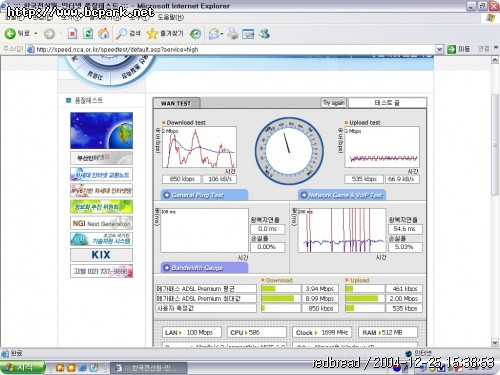The height and width of the screenshot is (375, 500).
Task: Open the green 정보화 추진 위원회 banner
Action: tap(101, 207)
